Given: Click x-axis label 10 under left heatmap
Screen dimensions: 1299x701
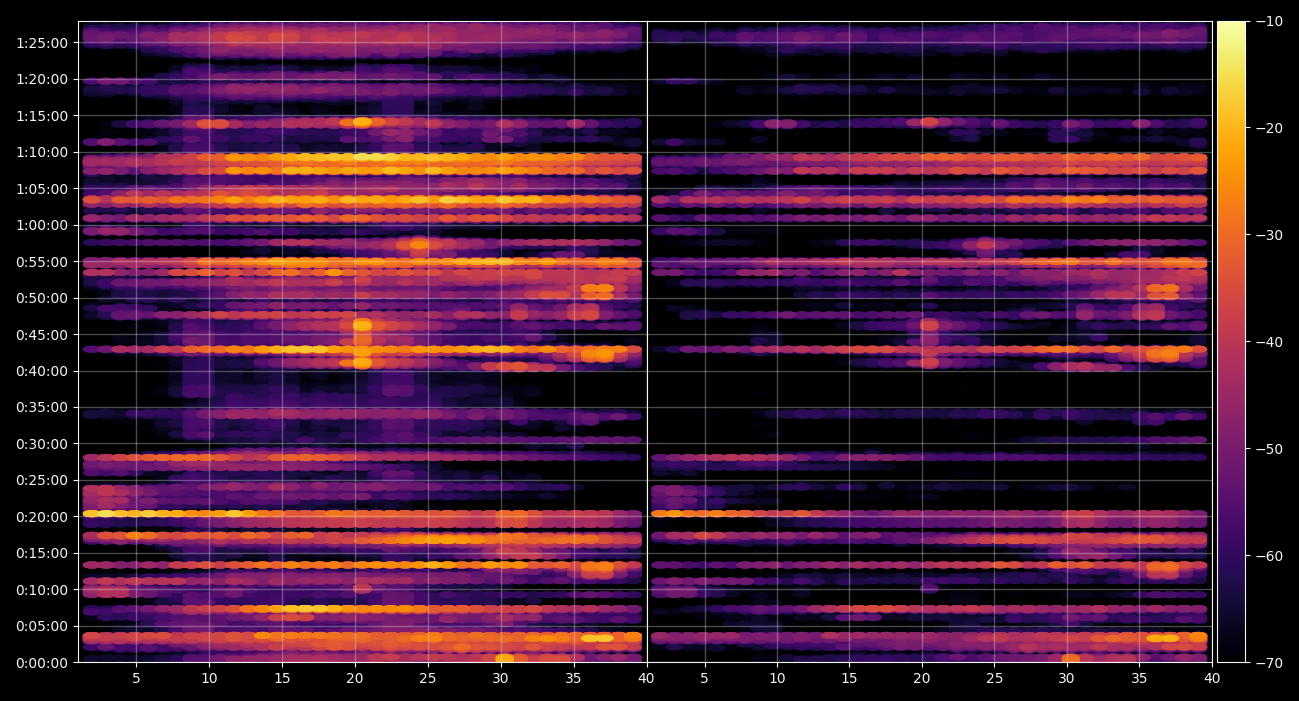Looking at the screenshot, I should coord(209,678).
